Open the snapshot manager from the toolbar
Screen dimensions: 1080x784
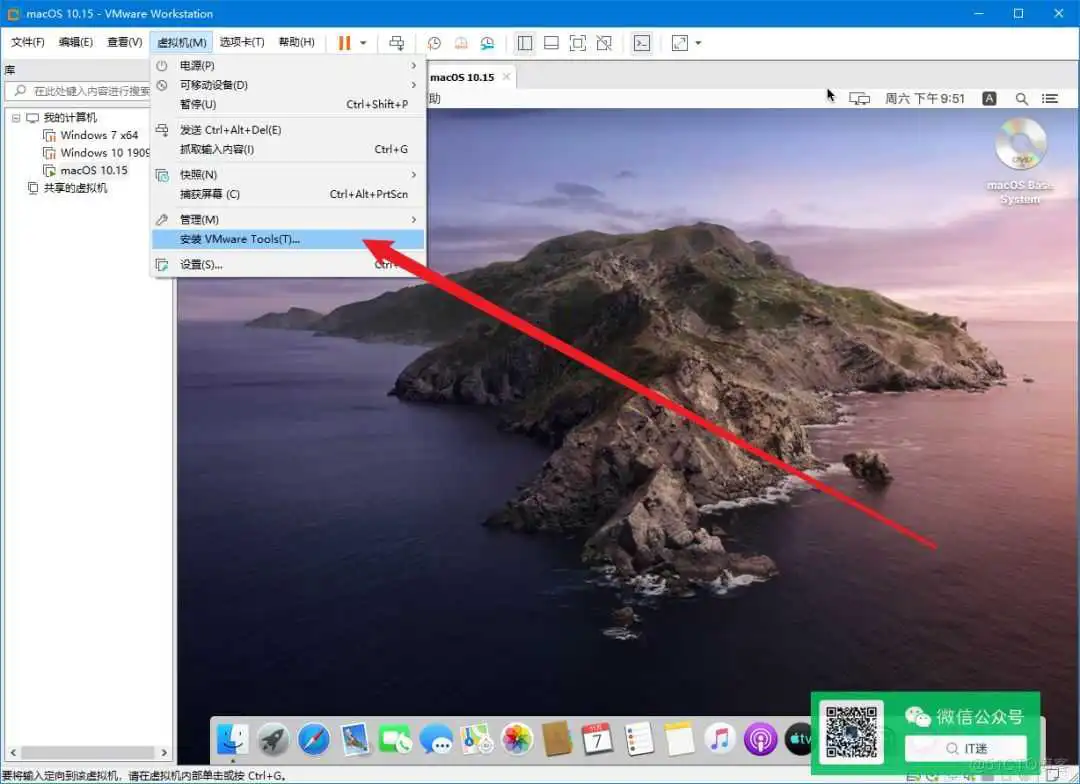pyautogui.click(x=486, y=42)
